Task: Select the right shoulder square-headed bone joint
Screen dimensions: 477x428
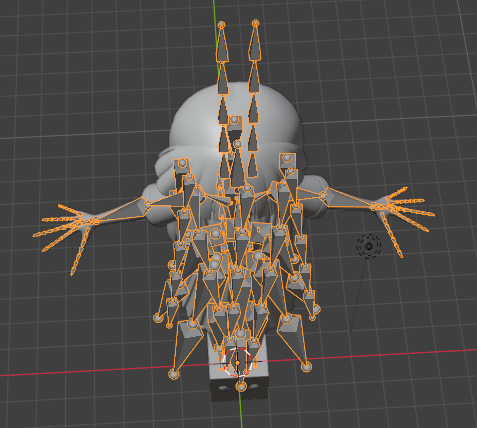Action: coord(287,158)
